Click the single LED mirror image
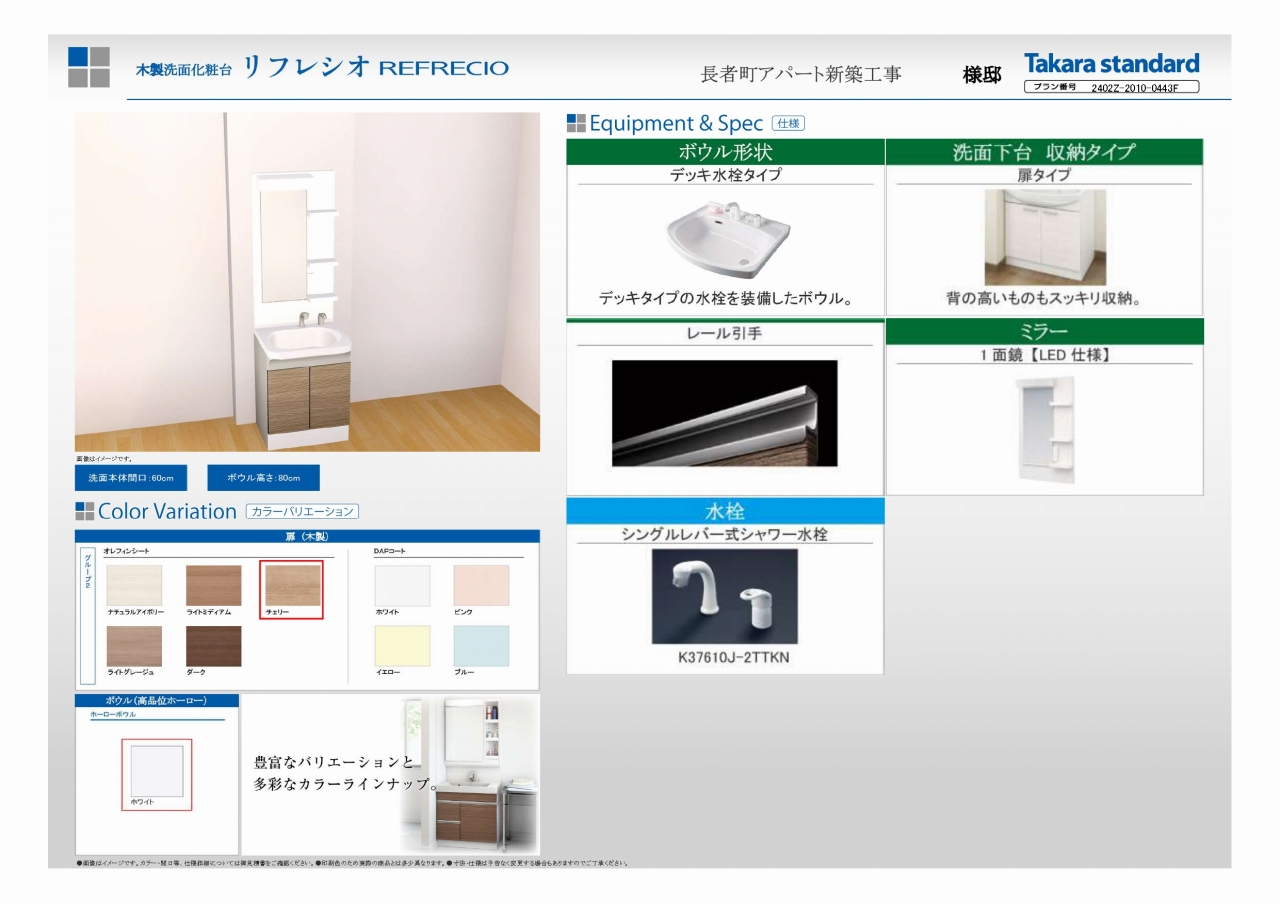1280x905 pixels. tap(1044, 429)
